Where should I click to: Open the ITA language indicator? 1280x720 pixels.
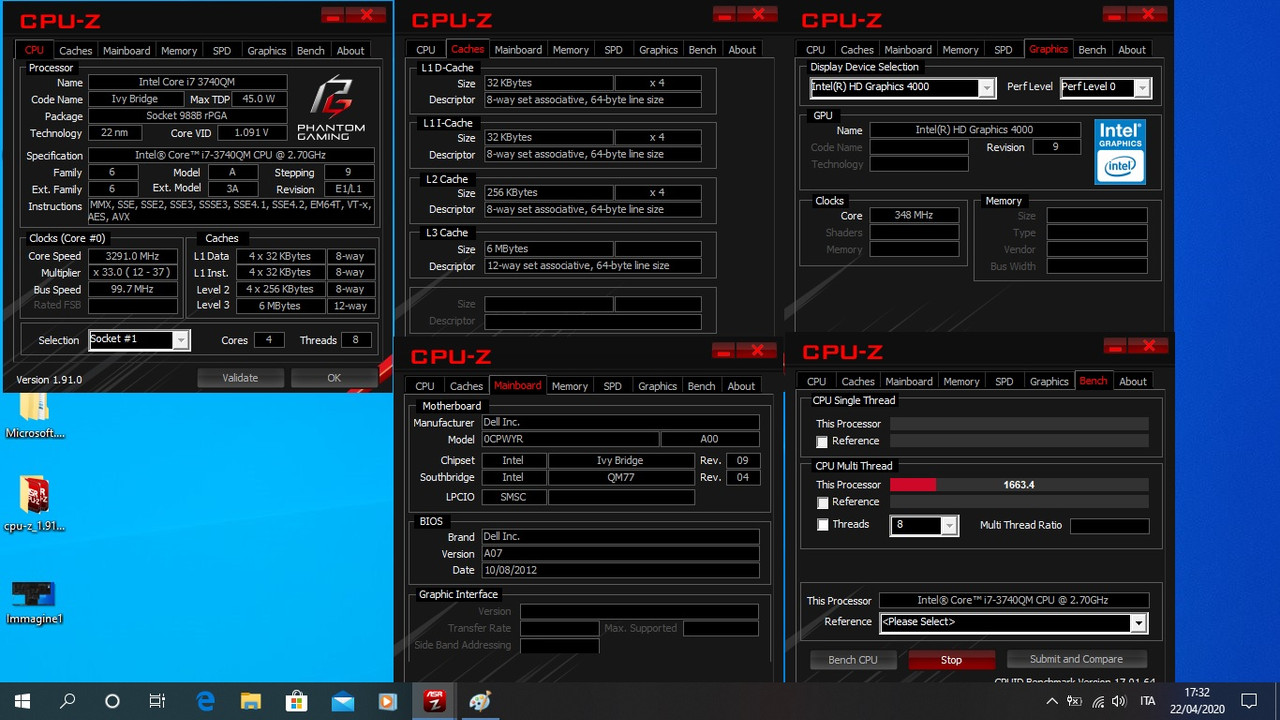click(1148, 702)
